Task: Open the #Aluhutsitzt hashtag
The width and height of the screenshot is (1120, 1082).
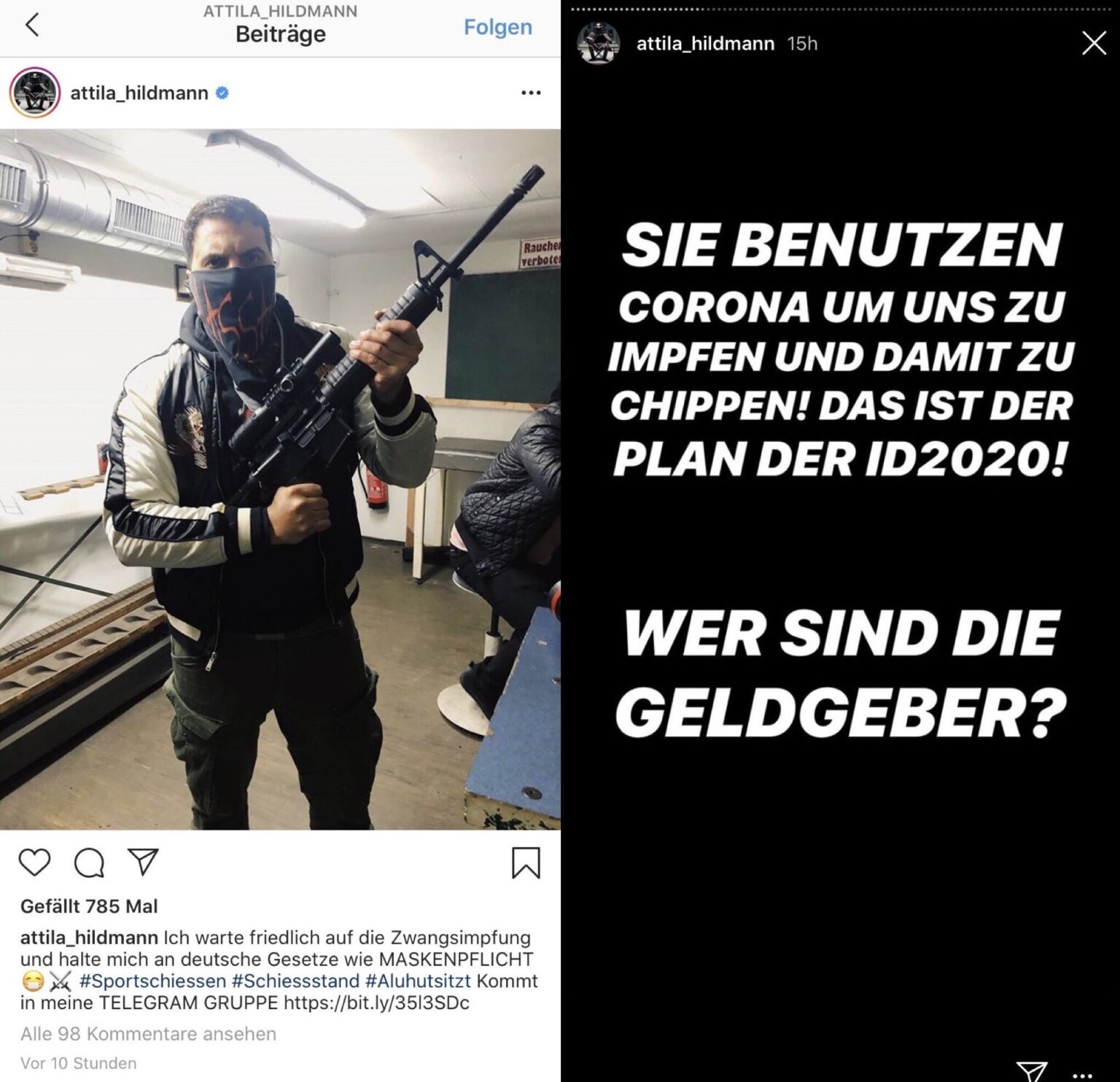Action: 418,981
